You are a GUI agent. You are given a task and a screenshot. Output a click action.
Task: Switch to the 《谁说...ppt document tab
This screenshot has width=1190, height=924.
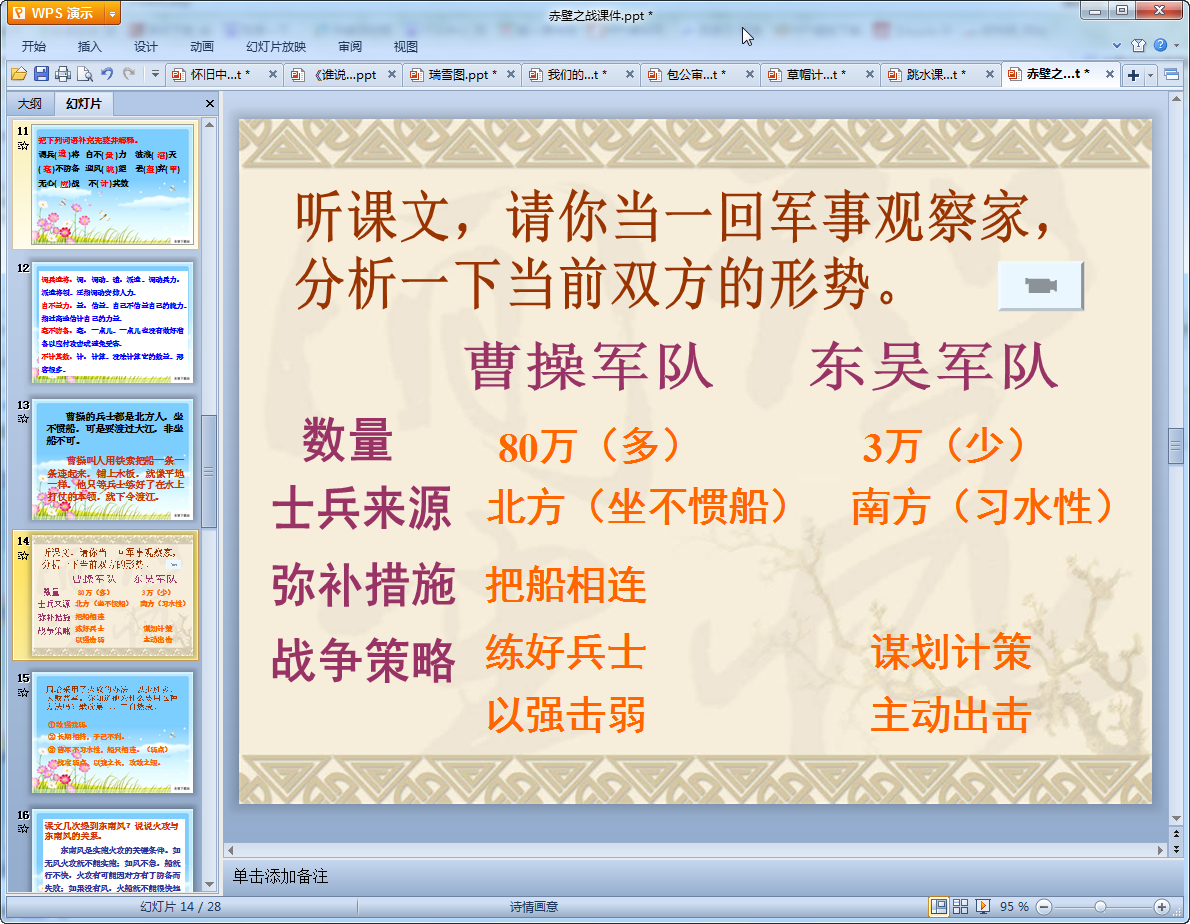point(345,74)
